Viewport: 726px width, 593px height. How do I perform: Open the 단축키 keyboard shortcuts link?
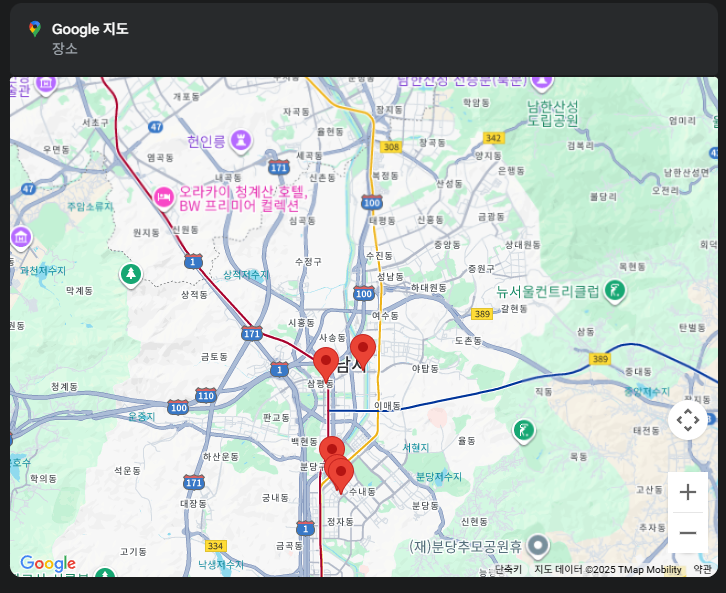[x=508, y=569]
